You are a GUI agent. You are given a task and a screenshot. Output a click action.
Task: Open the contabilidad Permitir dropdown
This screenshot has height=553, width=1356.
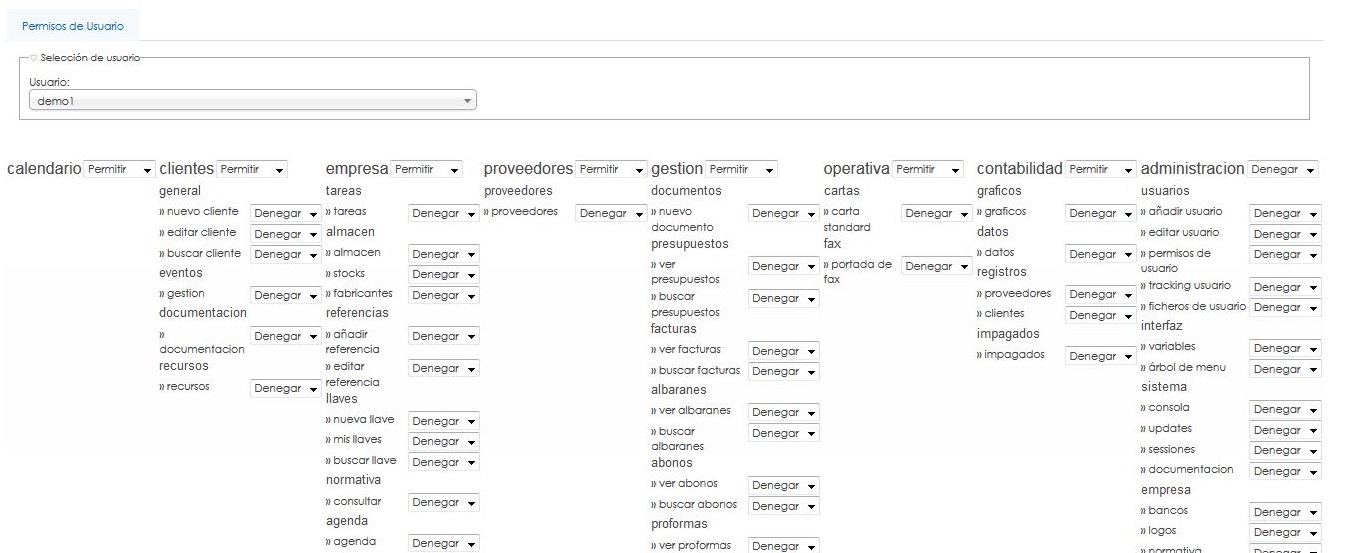tap(1100, 170)
